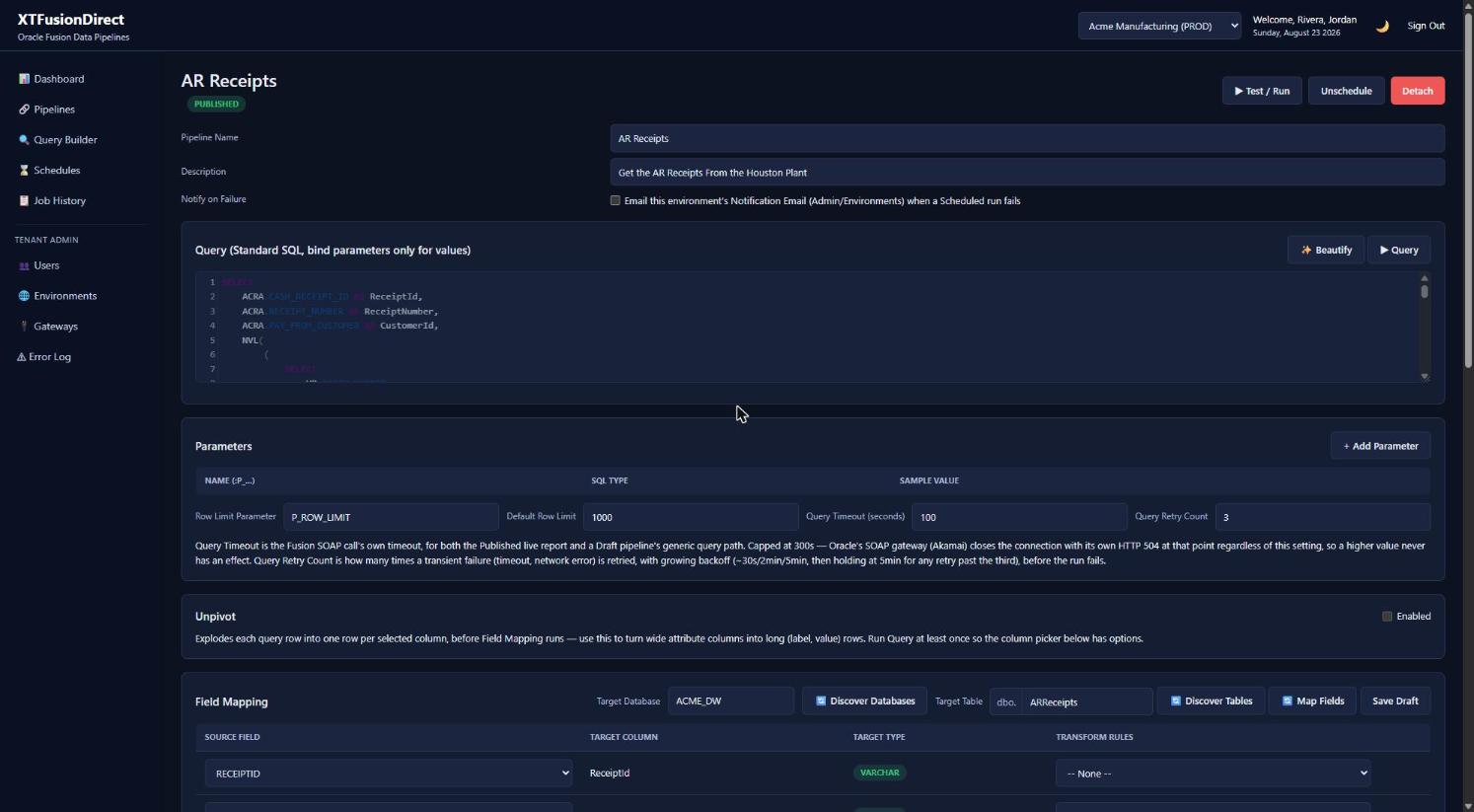Click the play icon on Test / Run
This screenshot has width=1474, height=812.
[1238, 91]
